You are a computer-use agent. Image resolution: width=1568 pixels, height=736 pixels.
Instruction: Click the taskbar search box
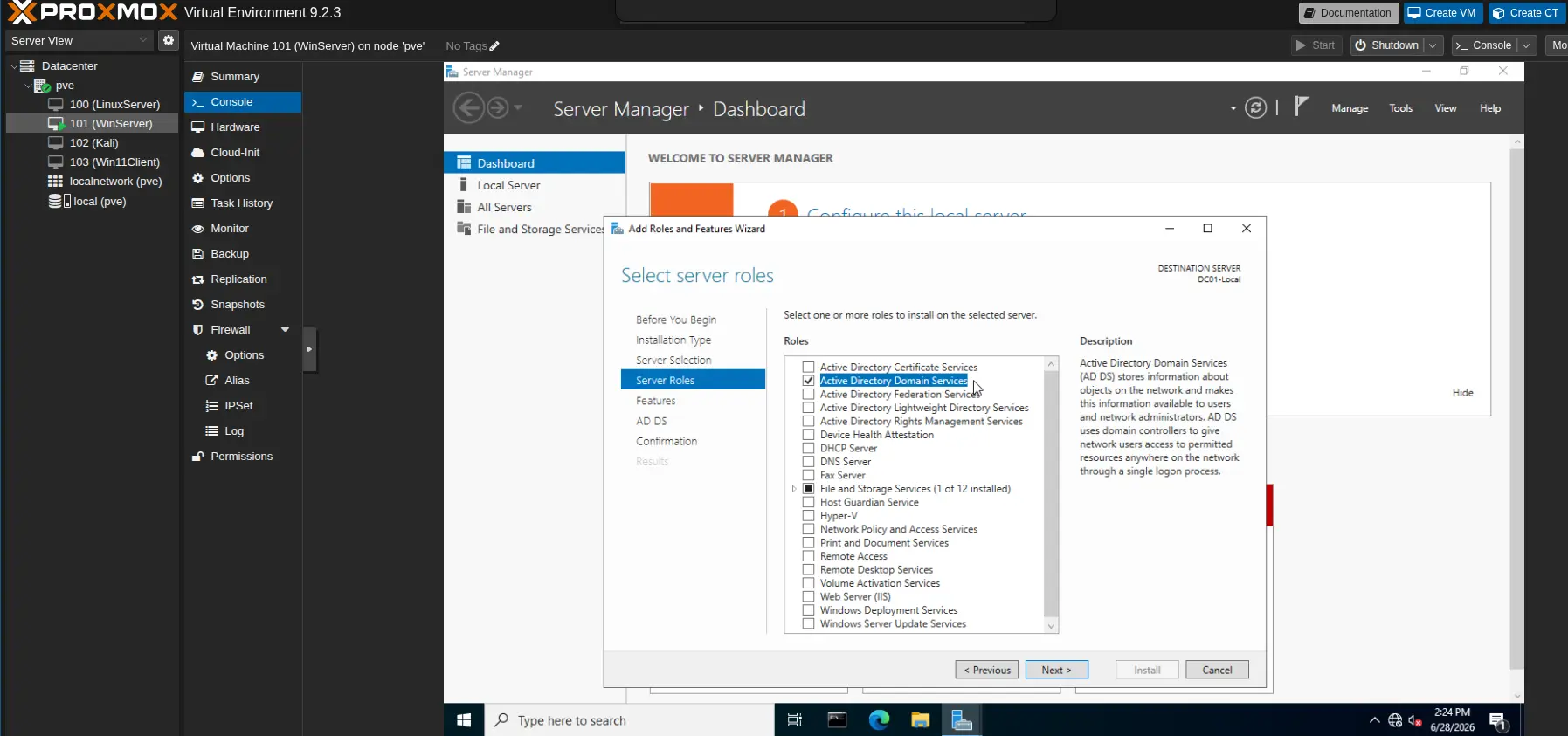(629, 720)
